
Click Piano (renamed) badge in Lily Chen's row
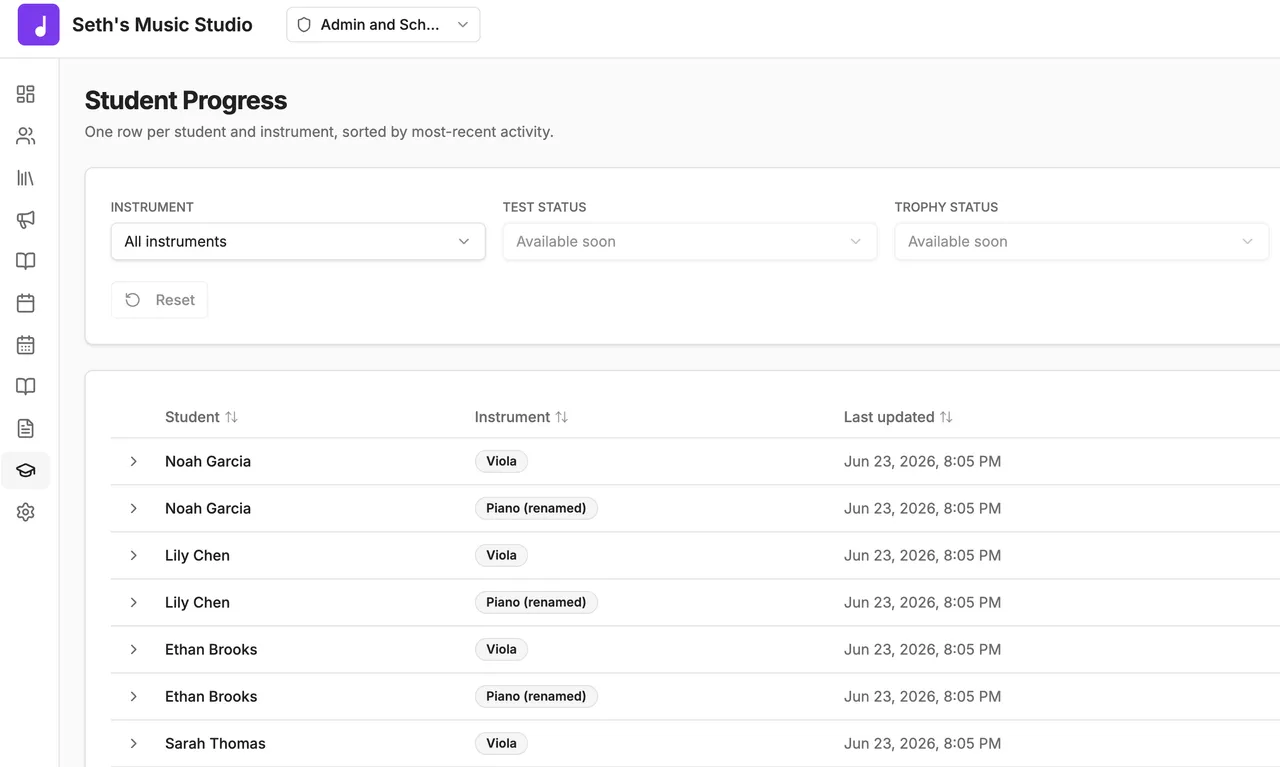[536, 602]
